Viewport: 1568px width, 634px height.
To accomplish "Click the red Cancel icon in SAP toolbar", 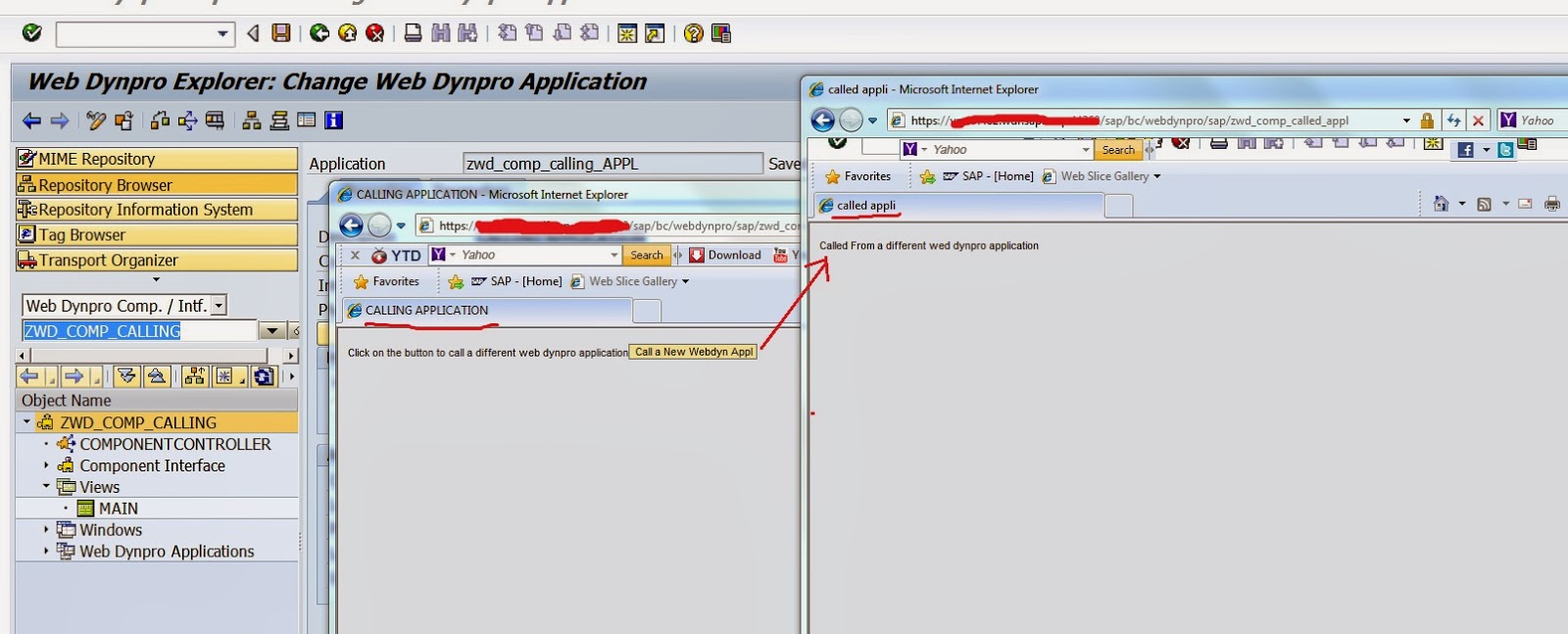I will click(x=374, y=33).
